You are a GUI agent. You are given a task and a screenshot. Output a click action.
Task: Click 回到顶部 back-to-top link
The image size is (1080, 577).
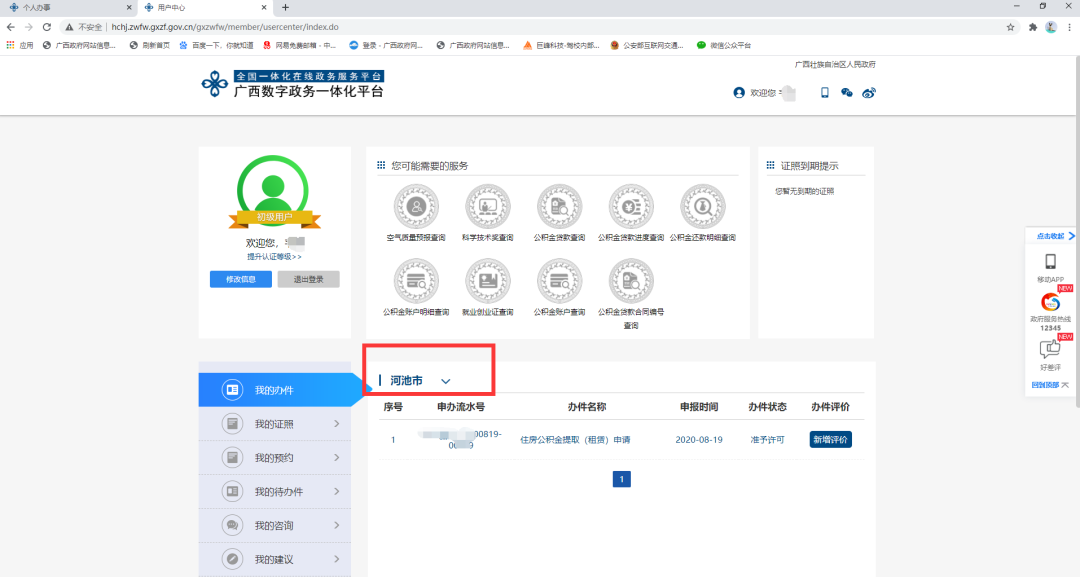pyautogui.click(x=1050, y=385)
